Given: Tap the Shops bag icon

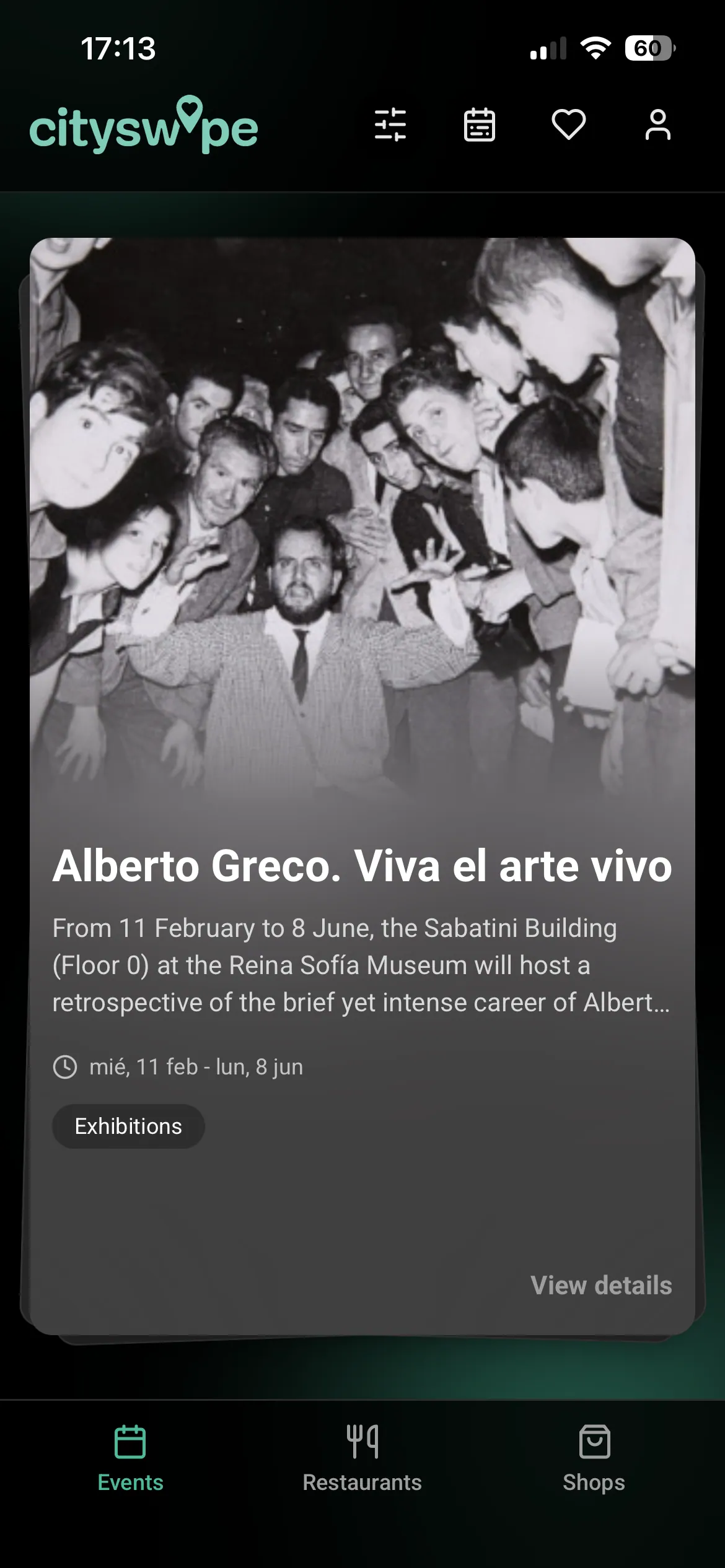Looking at the screenshot, I should [x=594, y=1442].
